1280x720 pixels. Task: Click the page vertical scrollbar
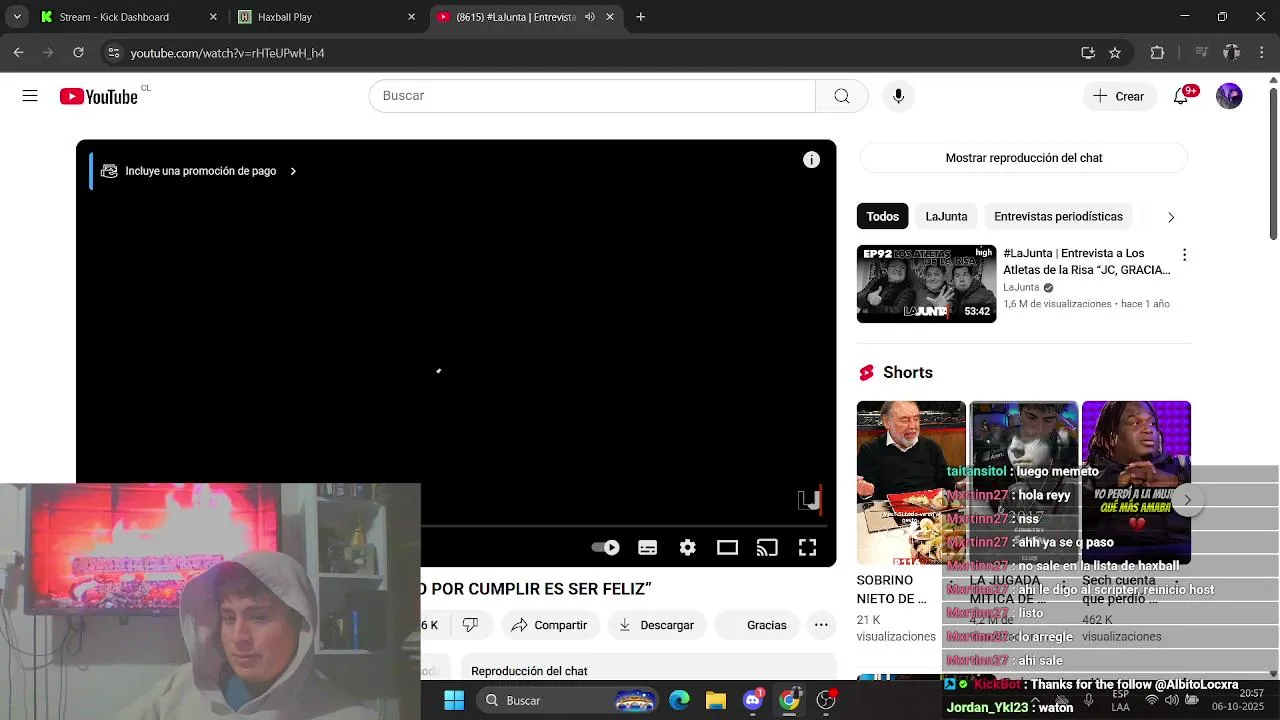coord(1273,165)
